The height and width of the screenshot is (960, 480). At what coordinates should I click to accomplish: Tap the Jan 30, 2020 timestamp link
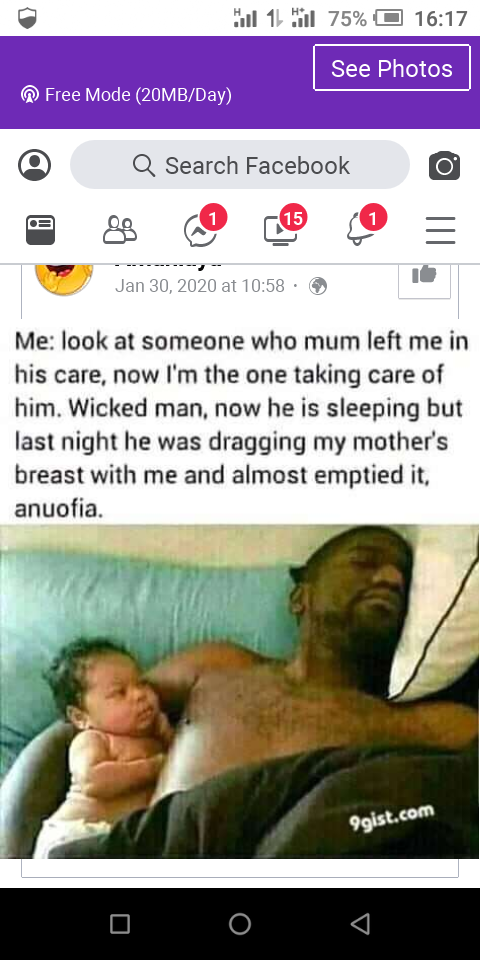(x=200, y=286)
